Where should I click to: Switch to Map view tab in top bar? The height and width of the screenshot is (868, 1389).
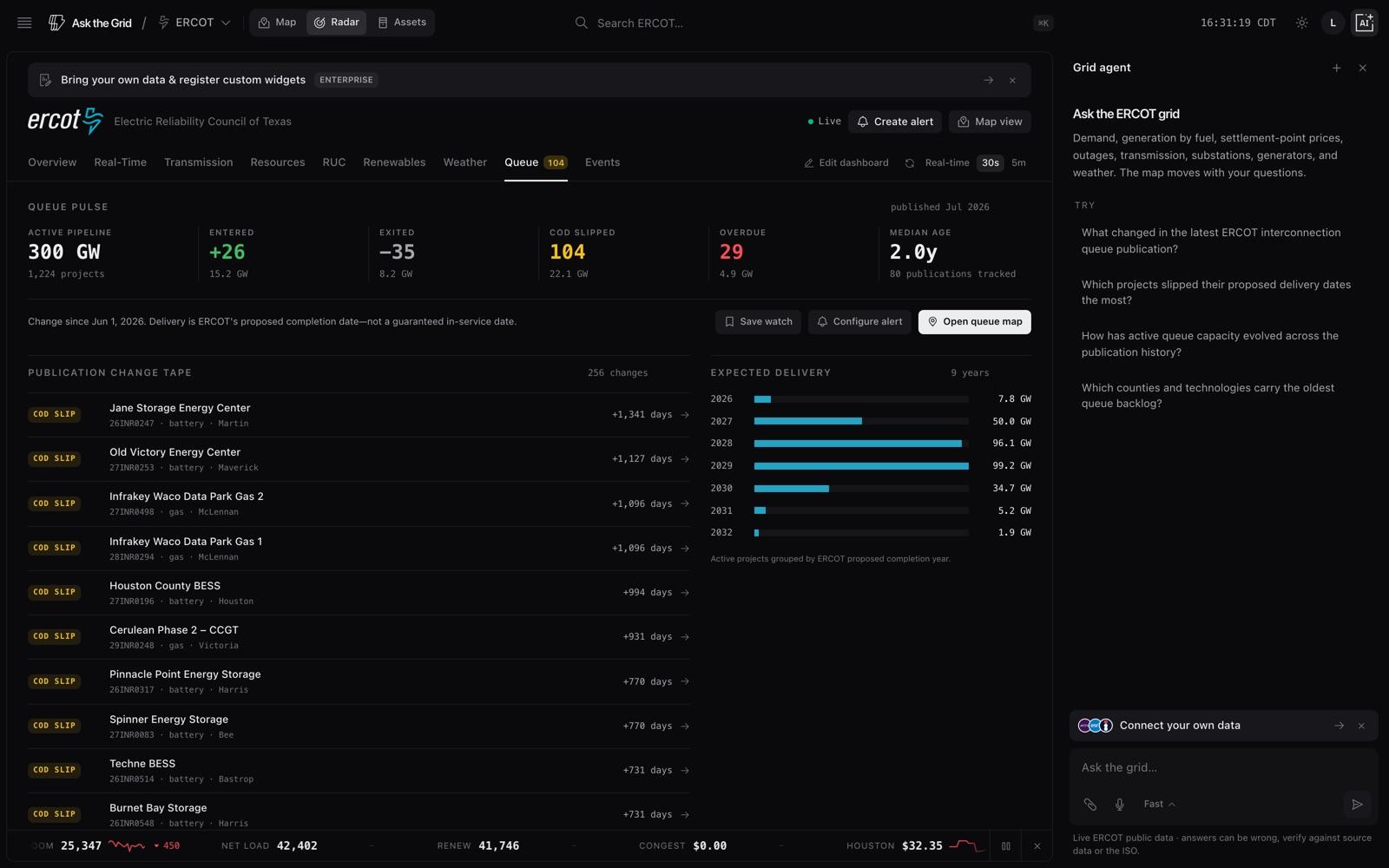pyautogui.click(x=278, y=23)
